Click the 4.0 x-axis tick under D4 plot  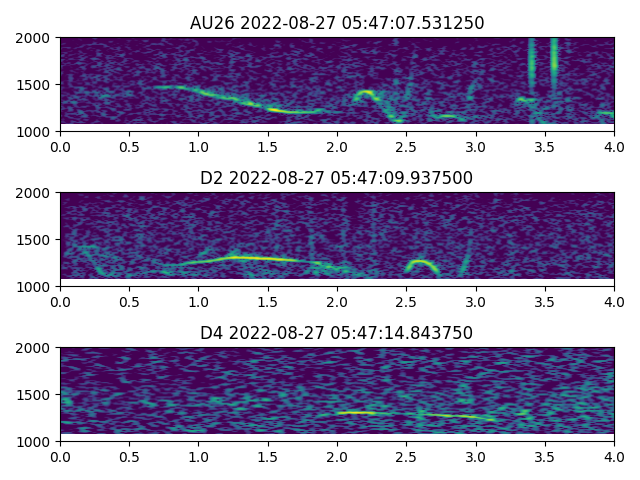point(614,456)
